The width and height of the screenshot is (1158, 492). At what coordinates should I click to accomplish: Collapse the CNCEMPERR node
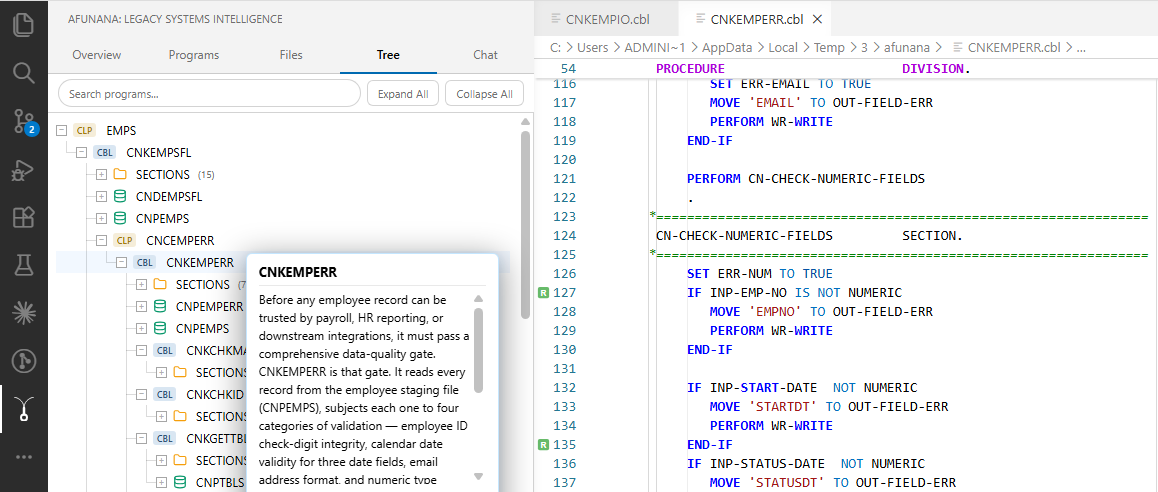(x=101, y=240)
